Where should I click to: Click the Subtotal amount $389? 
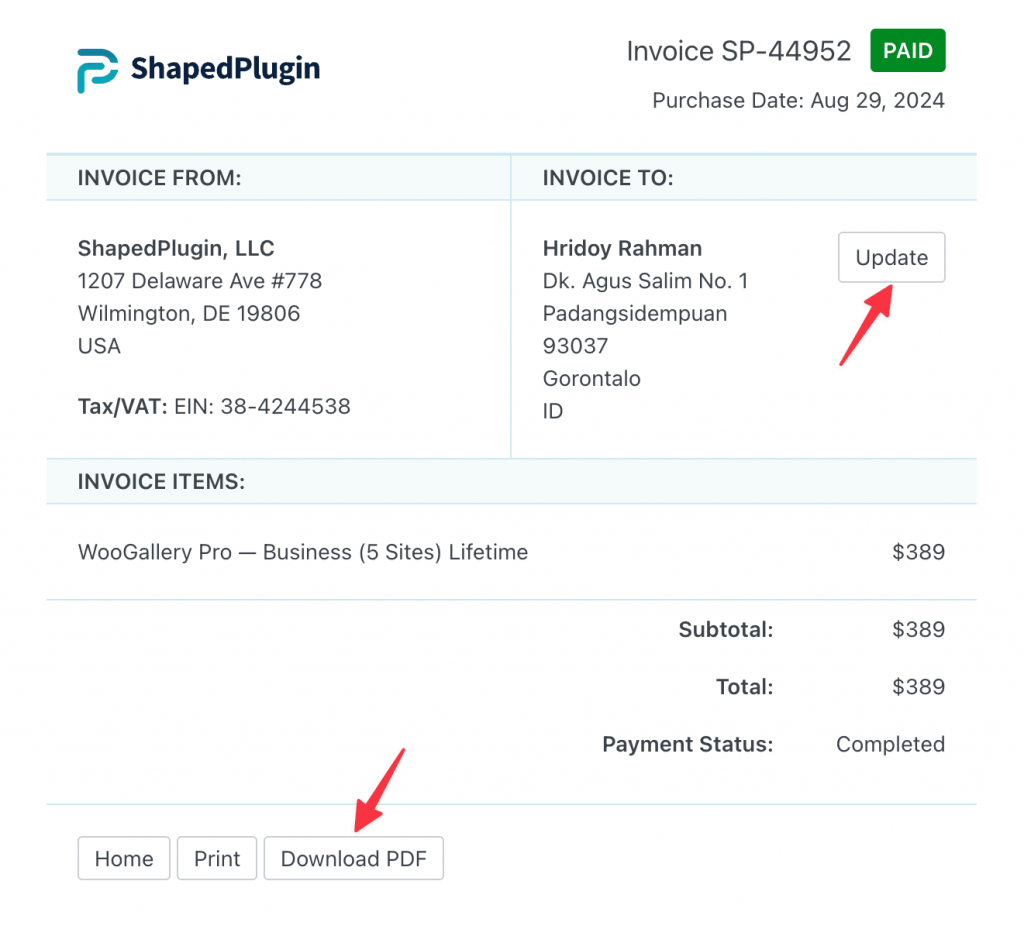pyautogui.click(x=918, y=629)
